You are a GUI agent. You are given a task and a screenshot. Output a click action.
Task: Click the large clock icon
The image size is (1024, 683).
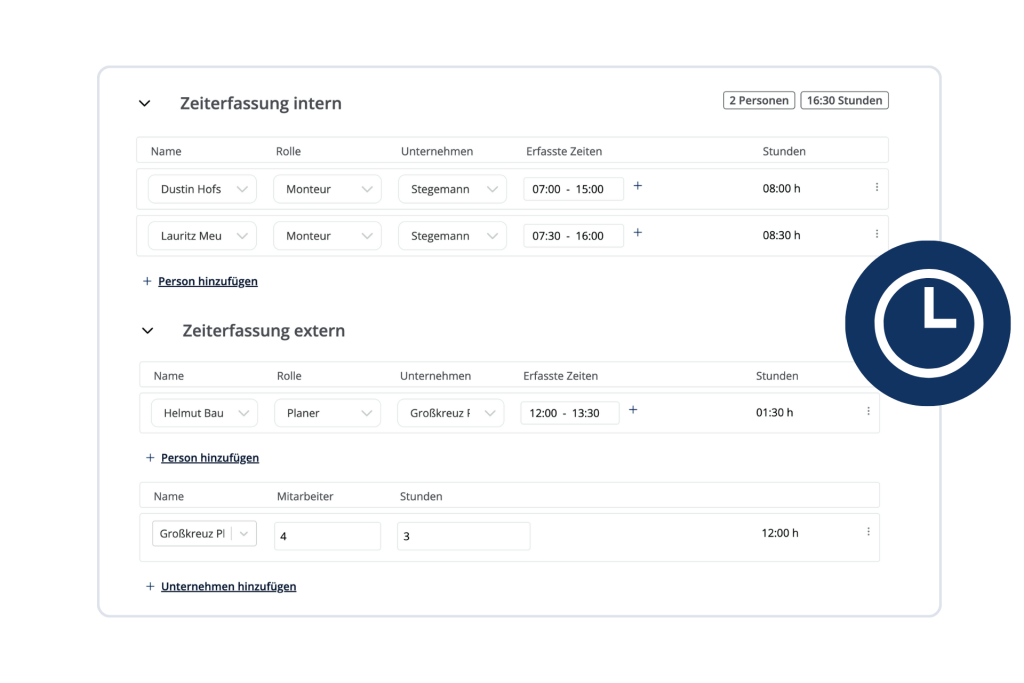(928, 322)
